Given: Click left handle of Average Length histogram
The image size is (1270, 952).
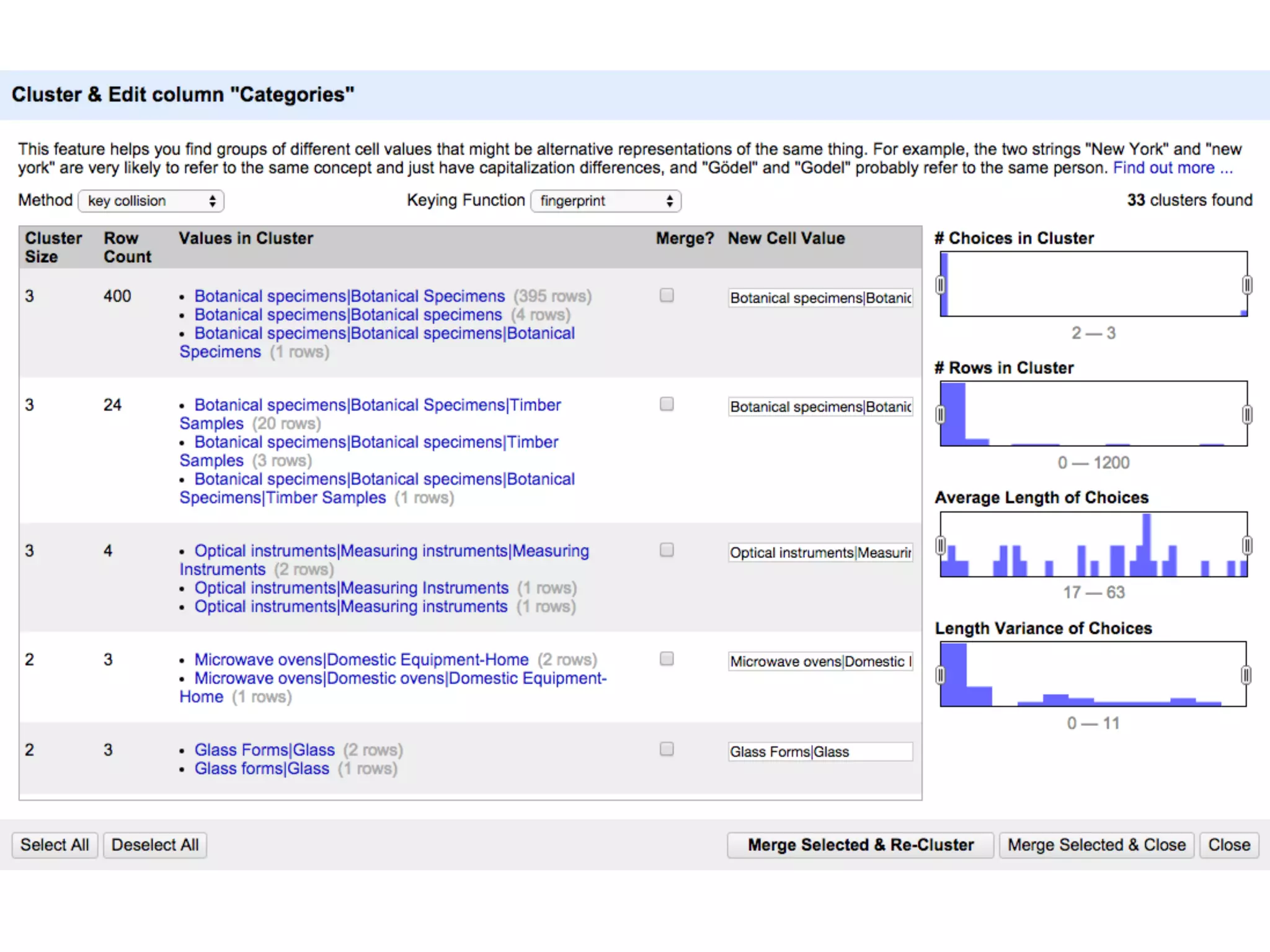Looking at the screenshot, I should point(941,545).
